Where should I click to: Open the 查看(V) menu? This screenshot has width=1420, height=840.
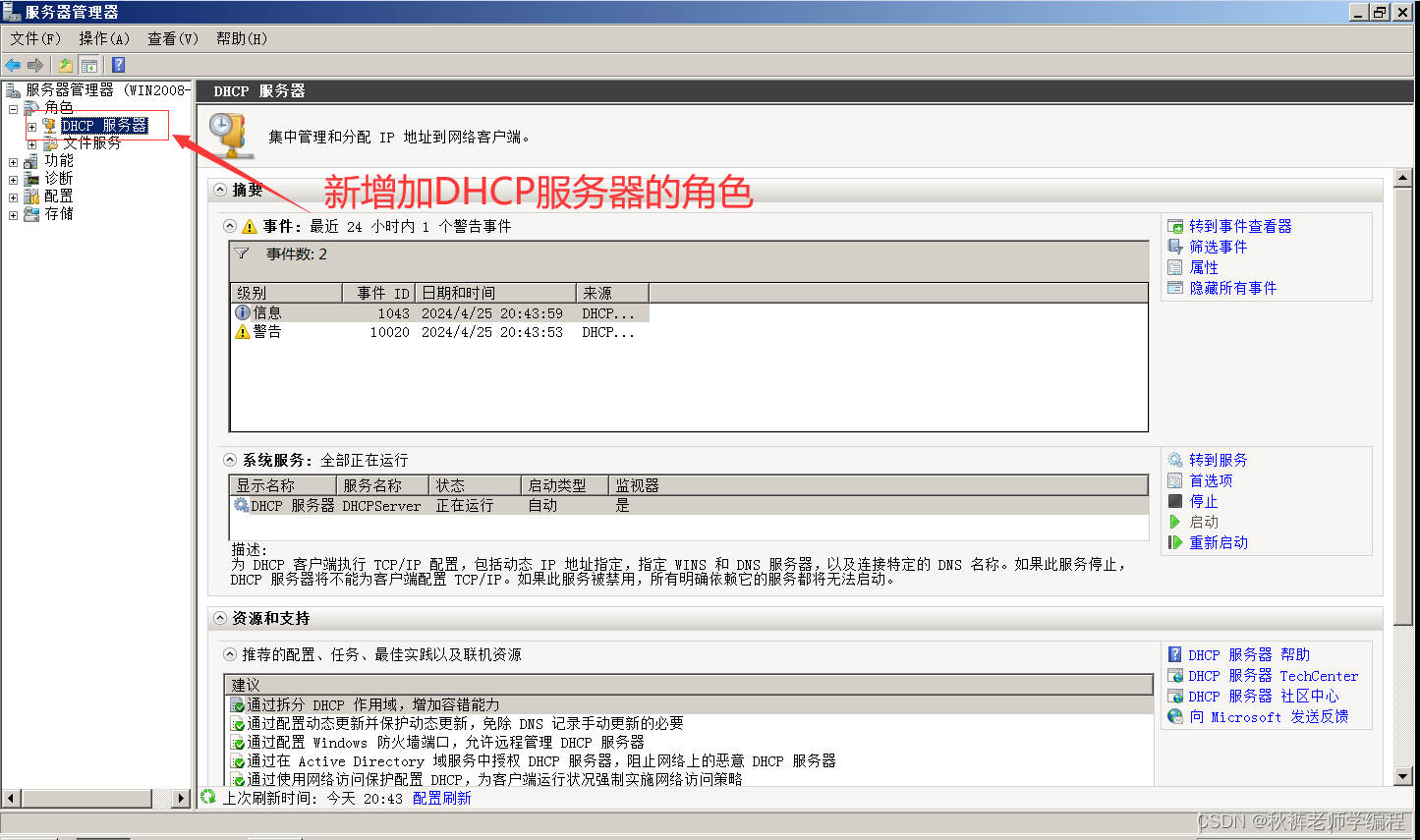coord(173,38)
